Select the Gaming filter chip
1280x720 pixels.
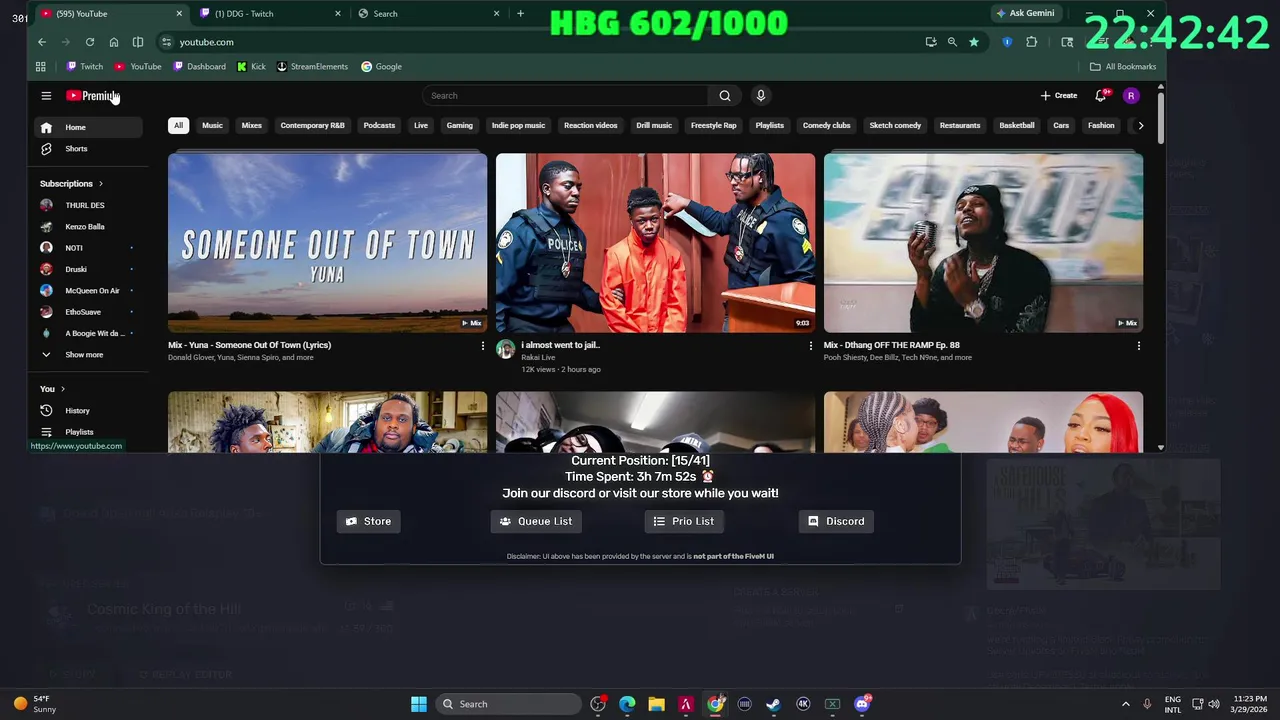point(459,126)
